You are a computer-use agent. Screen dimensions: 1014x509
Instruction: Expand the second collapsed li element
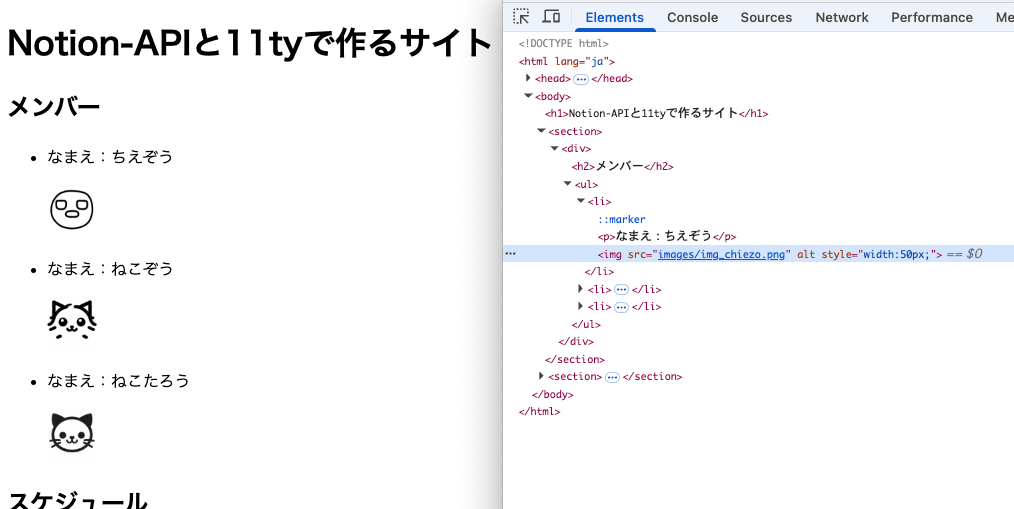pyautogui.click(x=580, y=289)
